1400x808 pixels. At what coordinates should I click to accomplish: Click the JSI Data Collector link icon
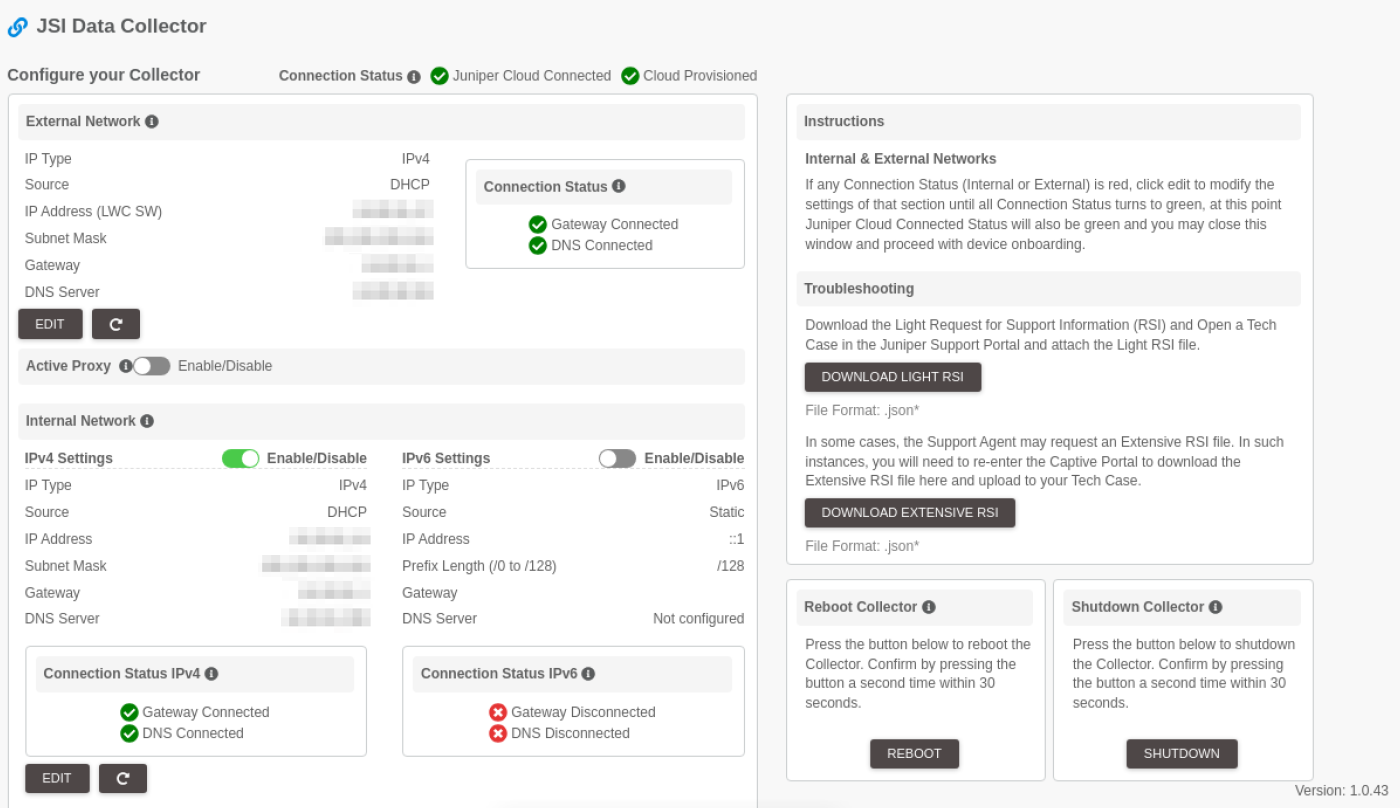pyautogui.click(x=17, y=27)
